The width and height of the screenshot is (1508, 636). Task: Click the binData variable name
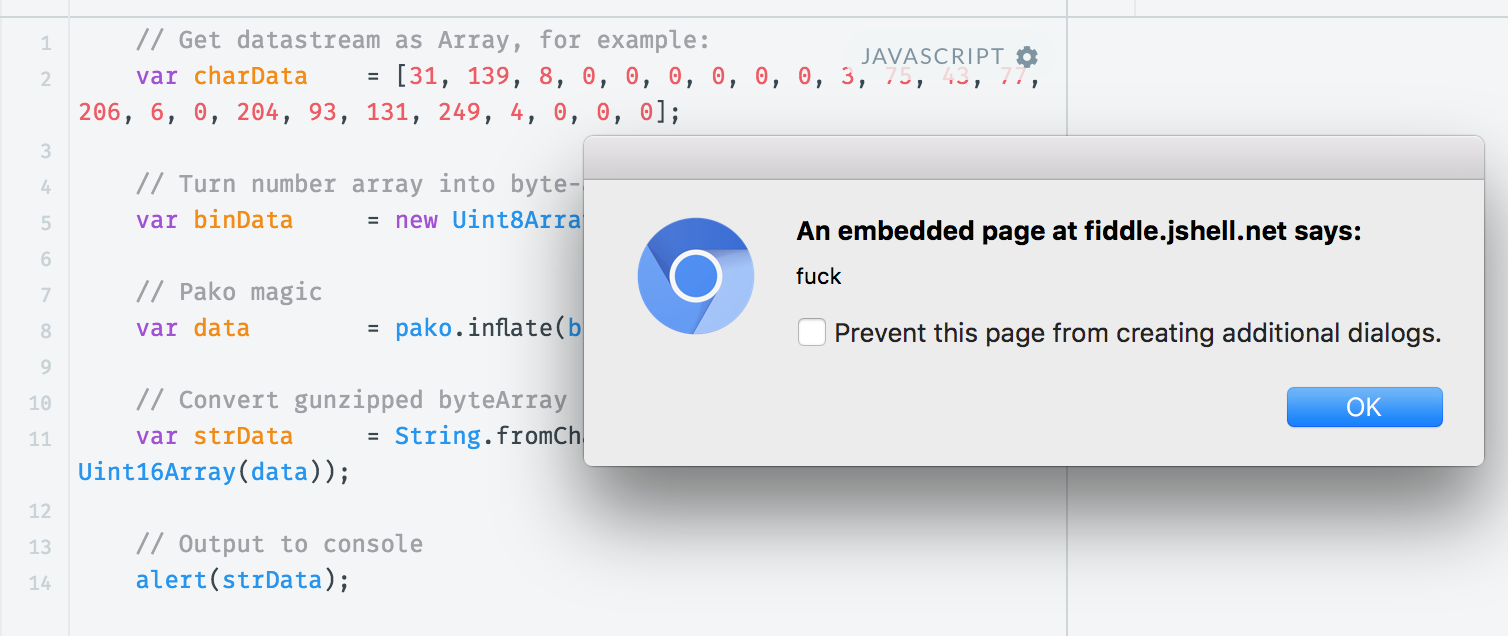[x=243, y=220]
